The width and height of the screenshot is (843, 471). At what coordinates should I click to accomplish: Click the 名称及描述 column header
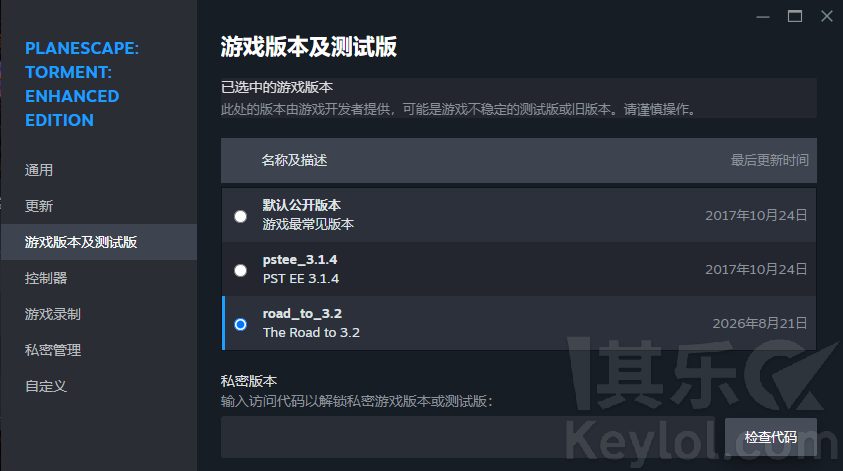pos(294,160)
